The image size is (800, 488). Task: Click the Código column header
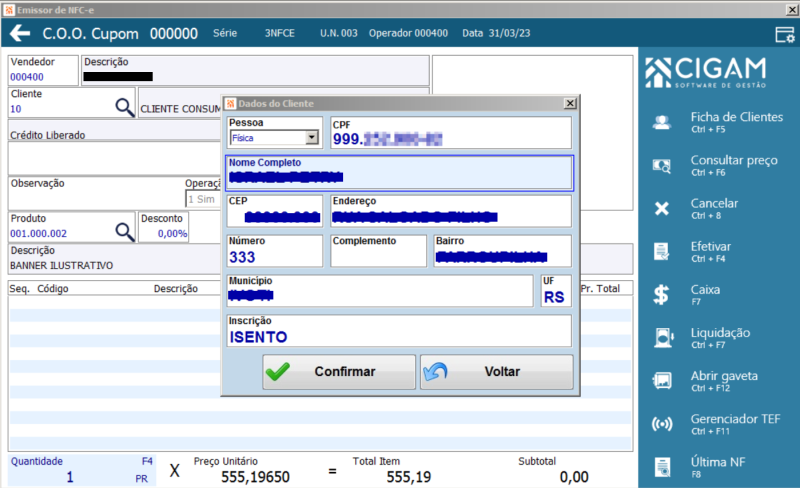click(x=53, y=288)
